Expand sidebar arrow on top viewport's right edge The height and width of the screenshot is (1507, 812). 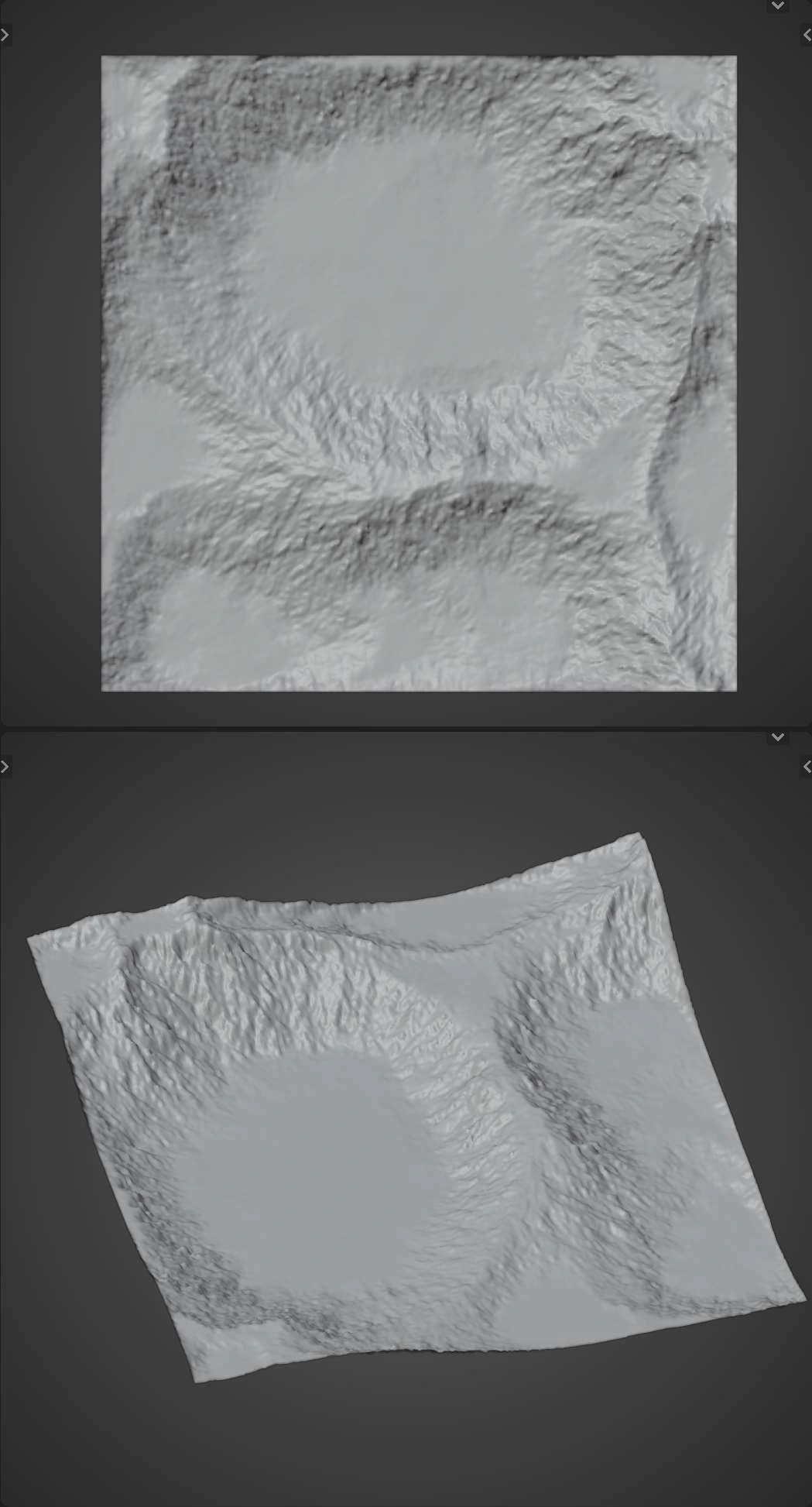point(806,35)
